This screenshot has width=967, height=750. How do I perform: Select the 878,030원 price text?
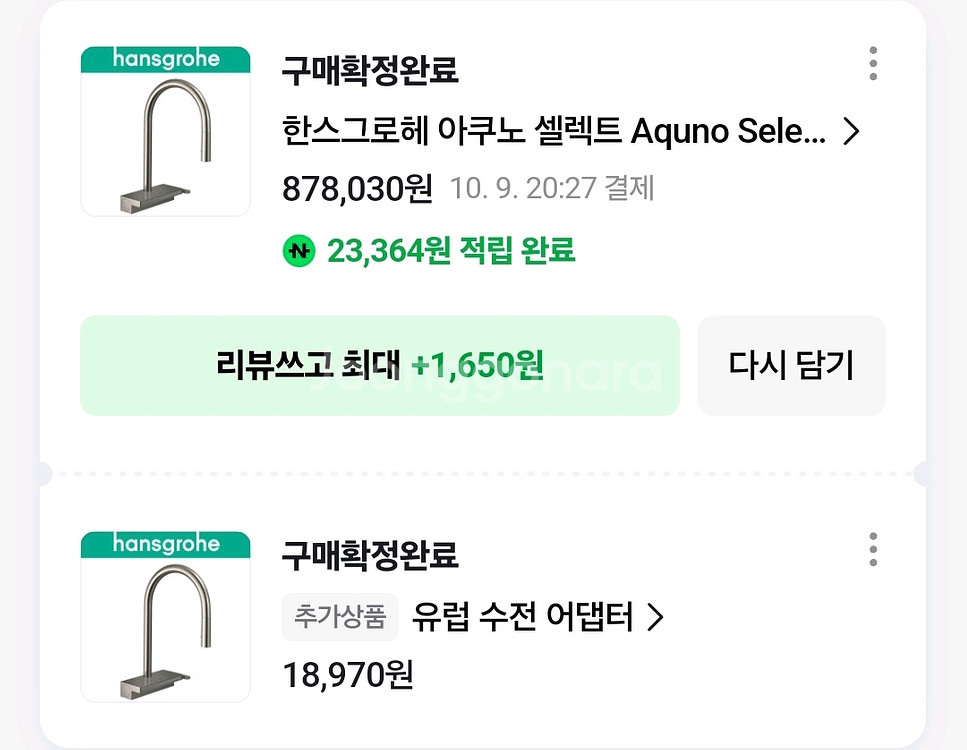click(x=357, y=188)
